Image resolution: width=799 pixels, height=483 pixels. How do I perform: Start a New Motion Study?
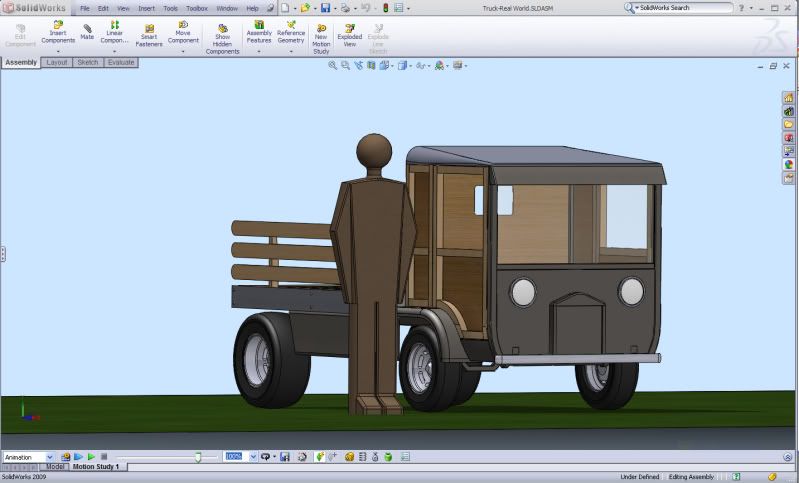[x=321, y=37]
